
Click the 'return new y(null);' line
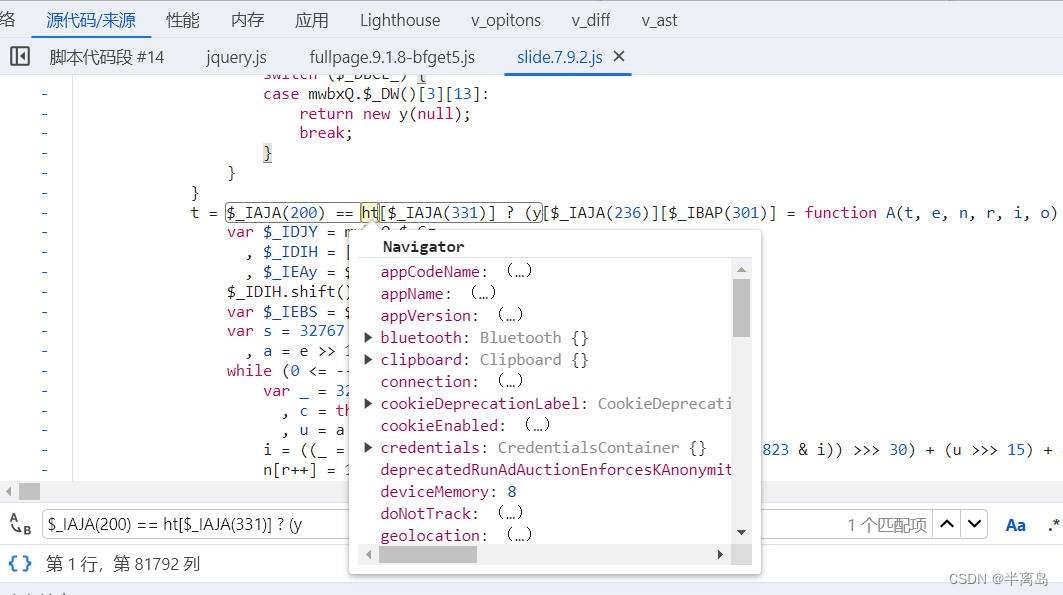click(384, 114)
